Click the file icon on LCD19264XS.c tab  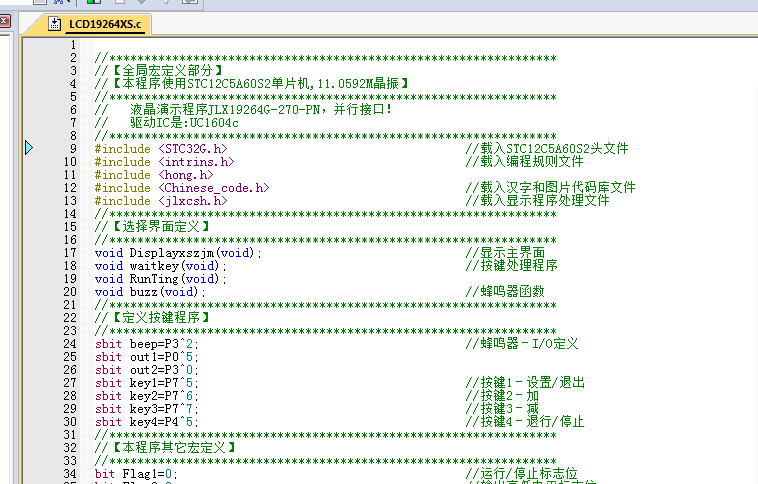(x=55, y=24)
